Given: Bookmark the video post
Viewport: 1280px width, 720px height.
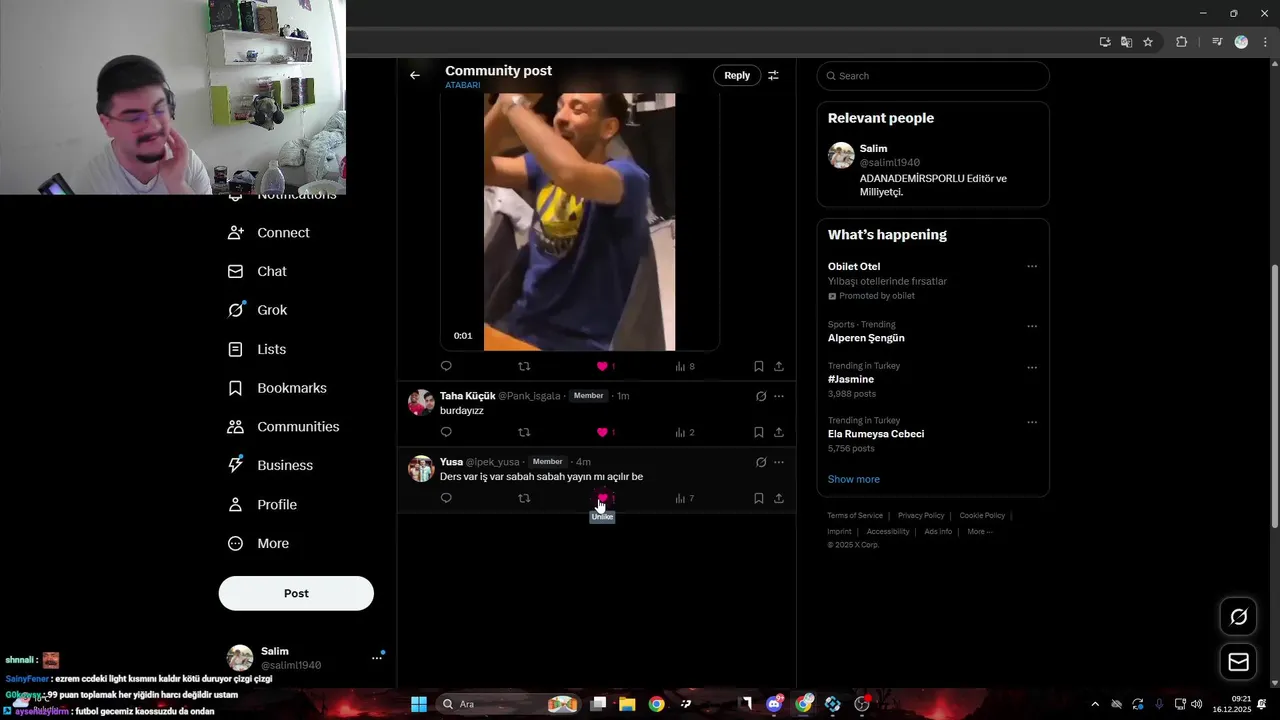Looking at the screenshot, I should click(x=759, y=366).
